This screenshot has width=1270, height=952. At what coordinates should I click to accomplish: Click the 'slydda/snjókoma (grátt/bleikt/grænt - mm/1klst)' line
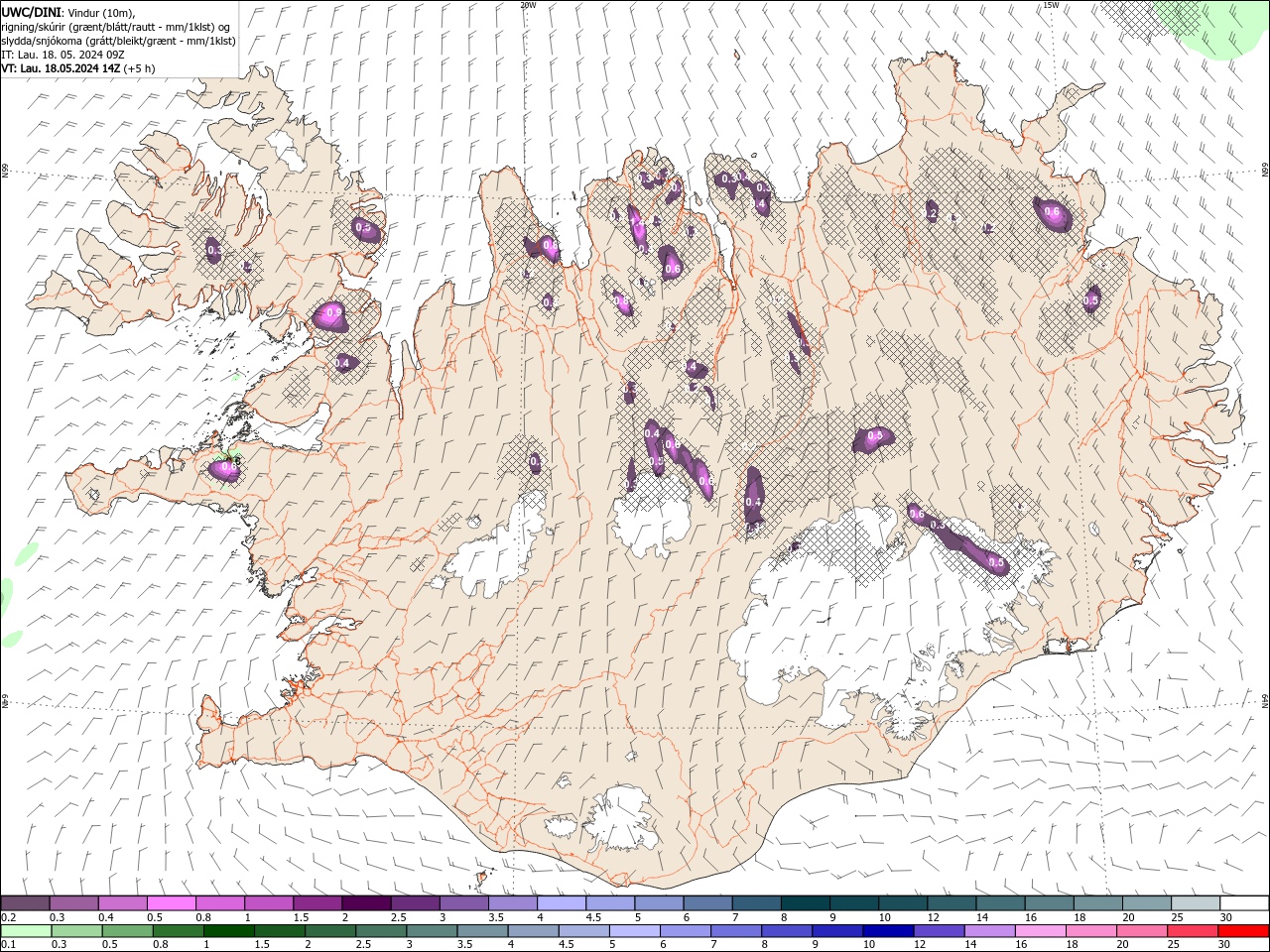coord(118,41)
